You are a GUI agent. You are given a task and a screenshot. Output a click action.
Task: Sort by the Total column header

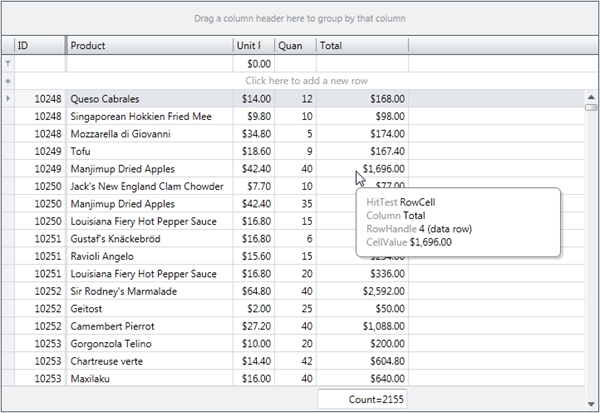362,46
